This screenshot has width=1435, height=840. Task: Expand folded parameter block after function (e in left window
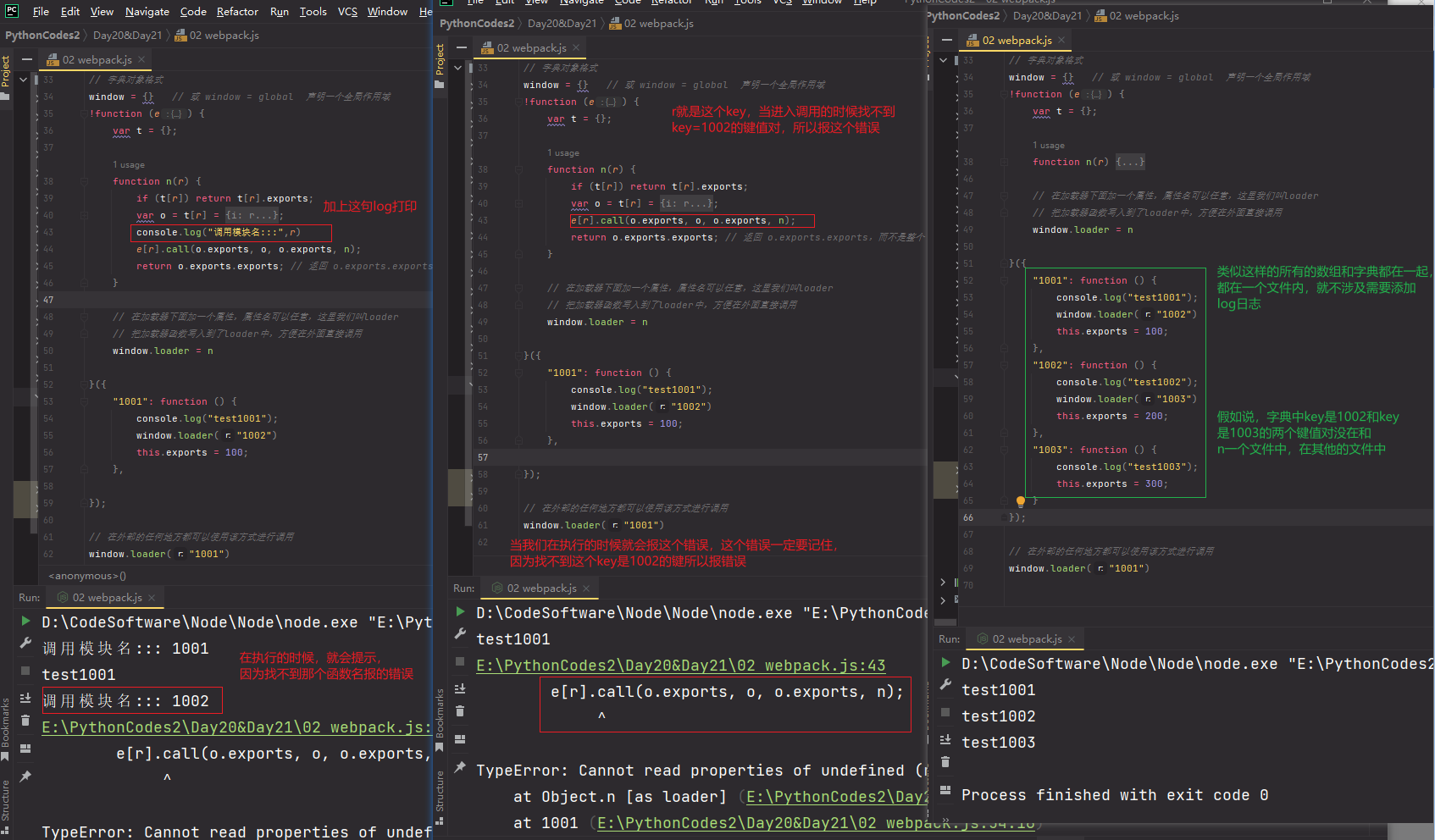click(176, 113)
